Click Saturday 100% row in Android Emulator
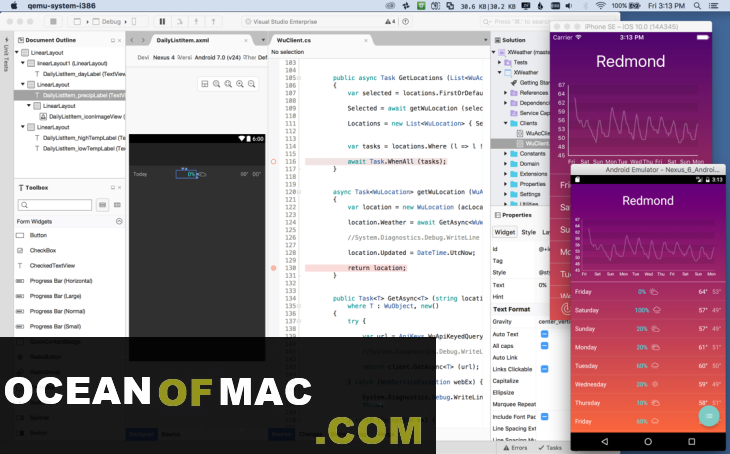This screenshot has height=454, width=730. point(648,310)
